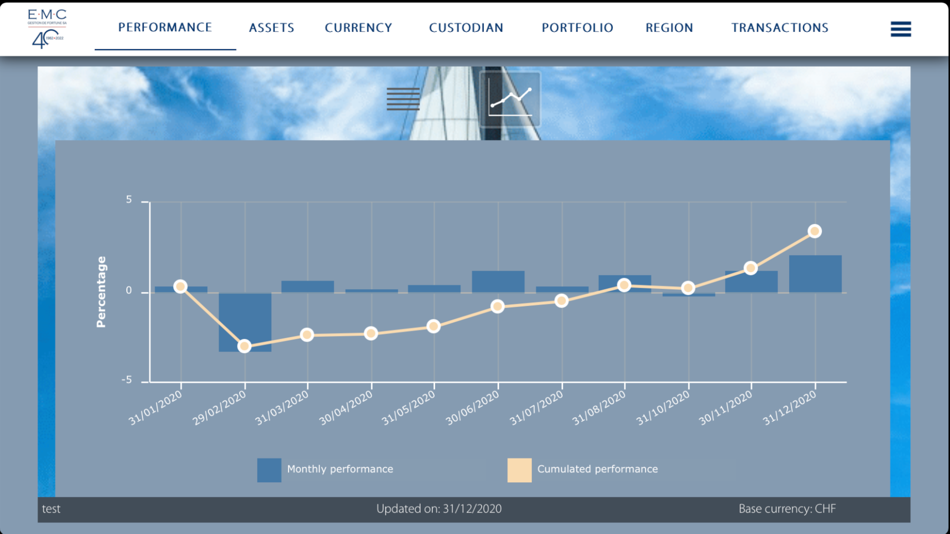Open the hamburger menu icon

tap(900, 28)
